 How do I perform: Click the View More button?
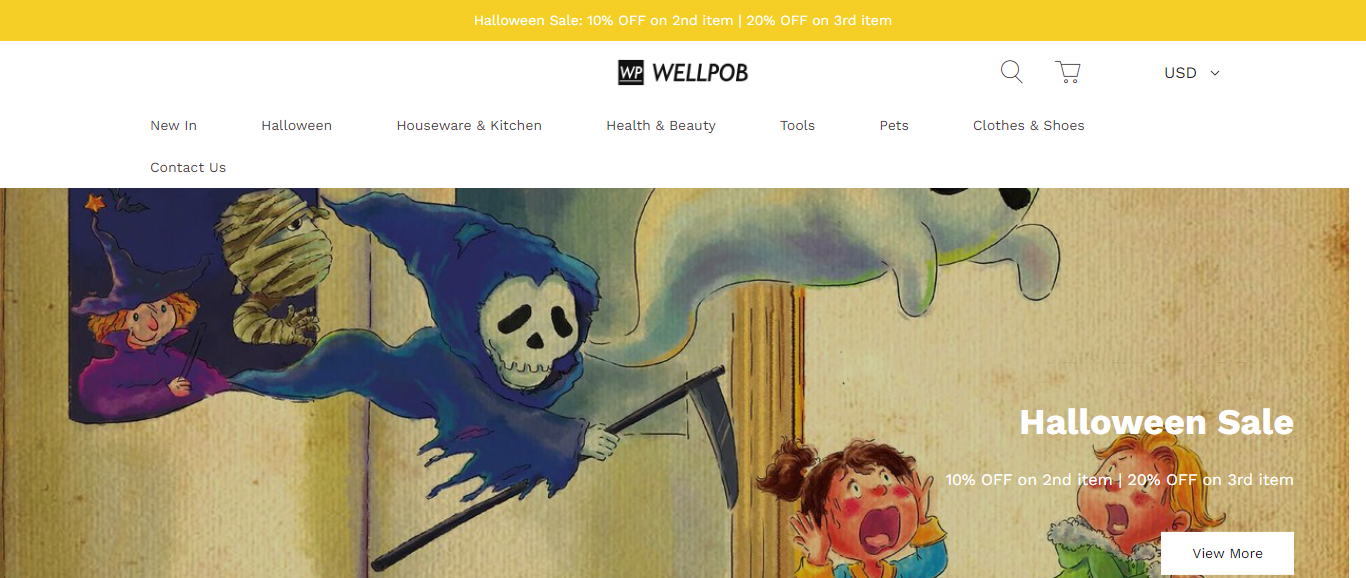1227,553
